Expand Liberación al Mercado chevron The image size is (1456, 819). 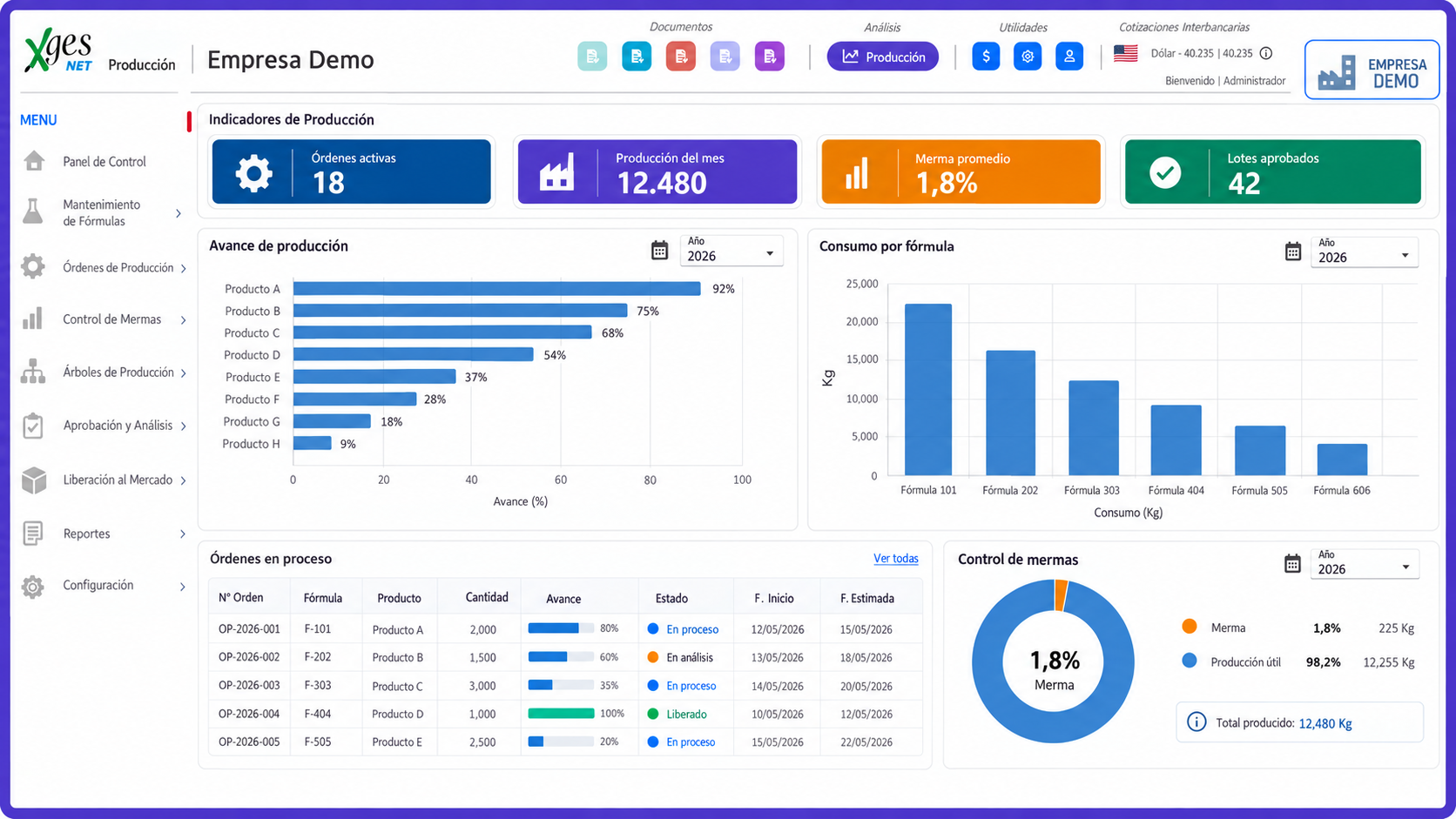[x=184, y=480]
